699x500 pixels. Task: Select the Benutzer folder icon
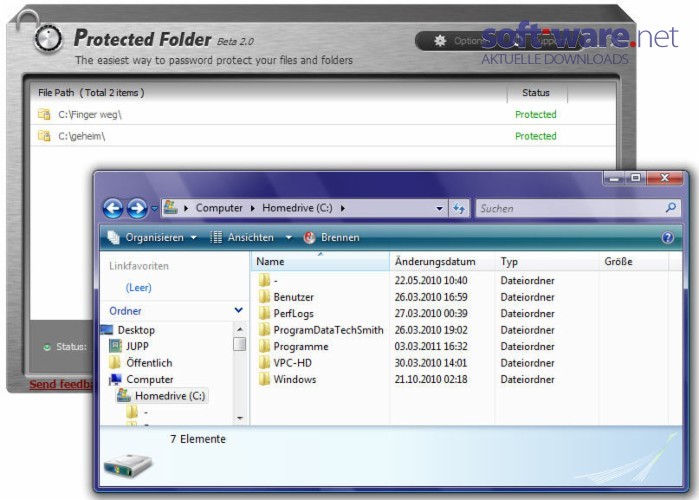(264, 296)
